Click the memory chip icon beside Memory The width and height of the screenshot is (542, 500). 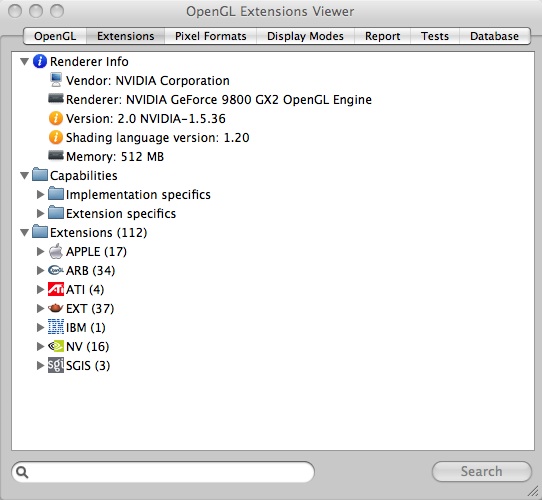[56, 156]
